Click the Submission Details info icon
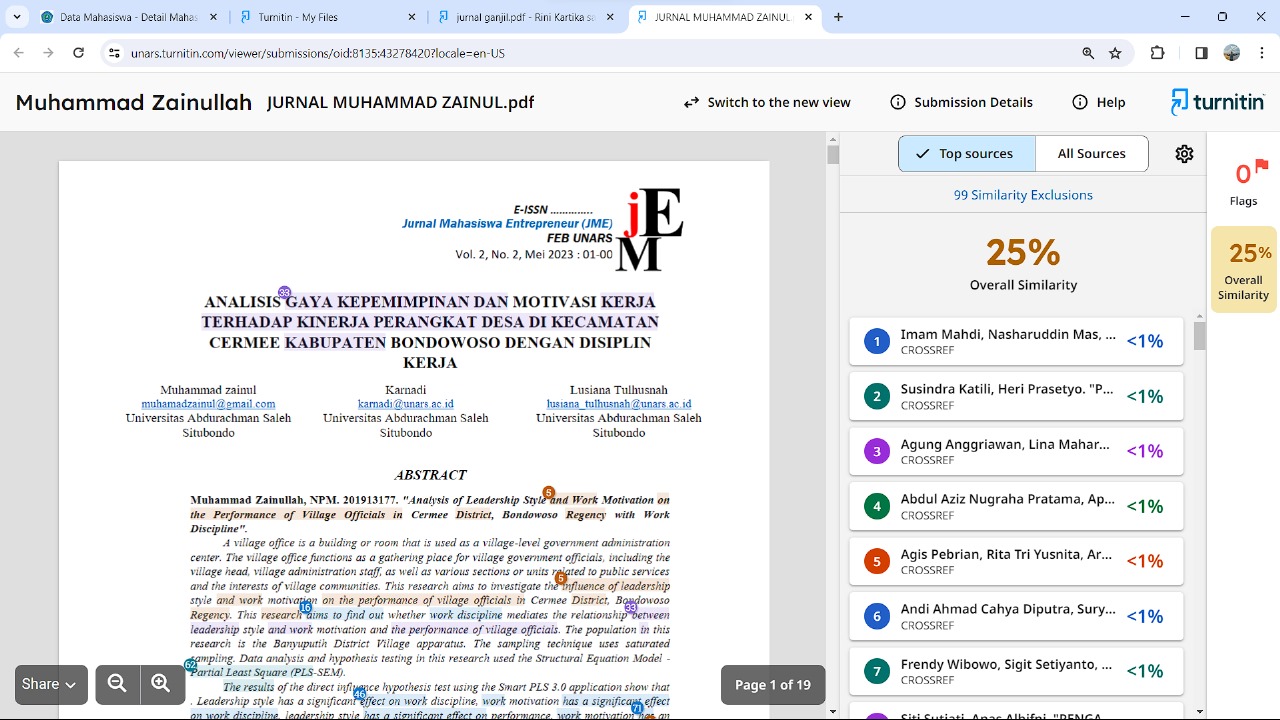 coord(898,102)
